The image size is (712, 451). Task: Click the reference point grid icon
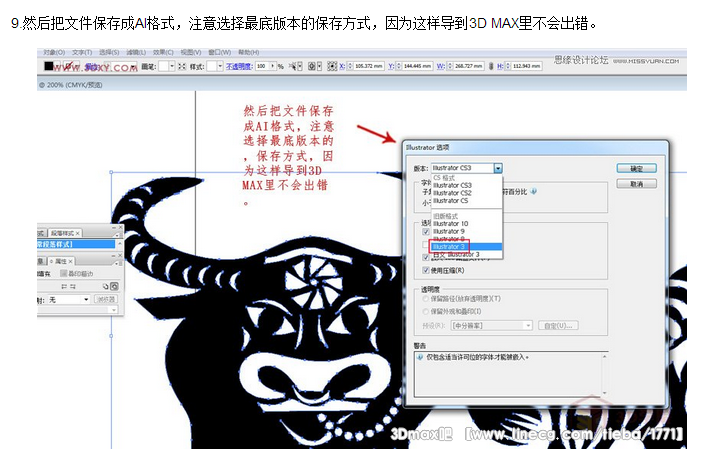tap(332, 66)
